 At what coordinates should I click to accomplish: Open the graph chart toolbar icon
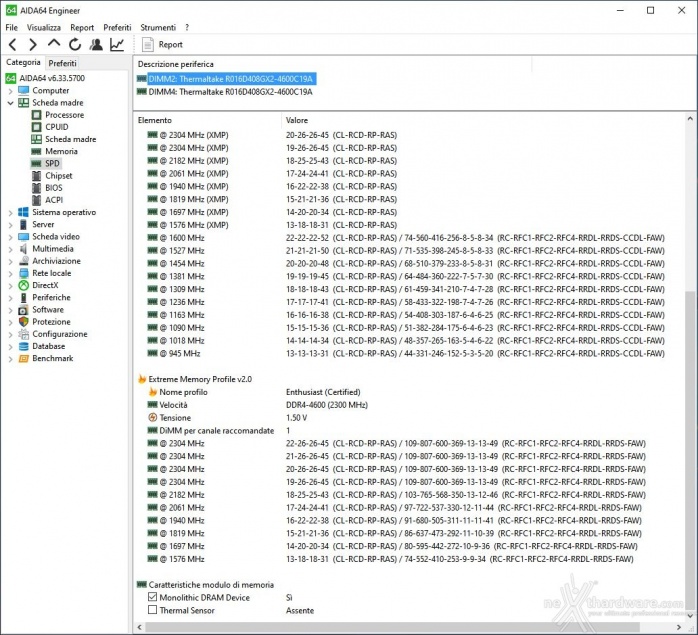click(x=117, y=45)
